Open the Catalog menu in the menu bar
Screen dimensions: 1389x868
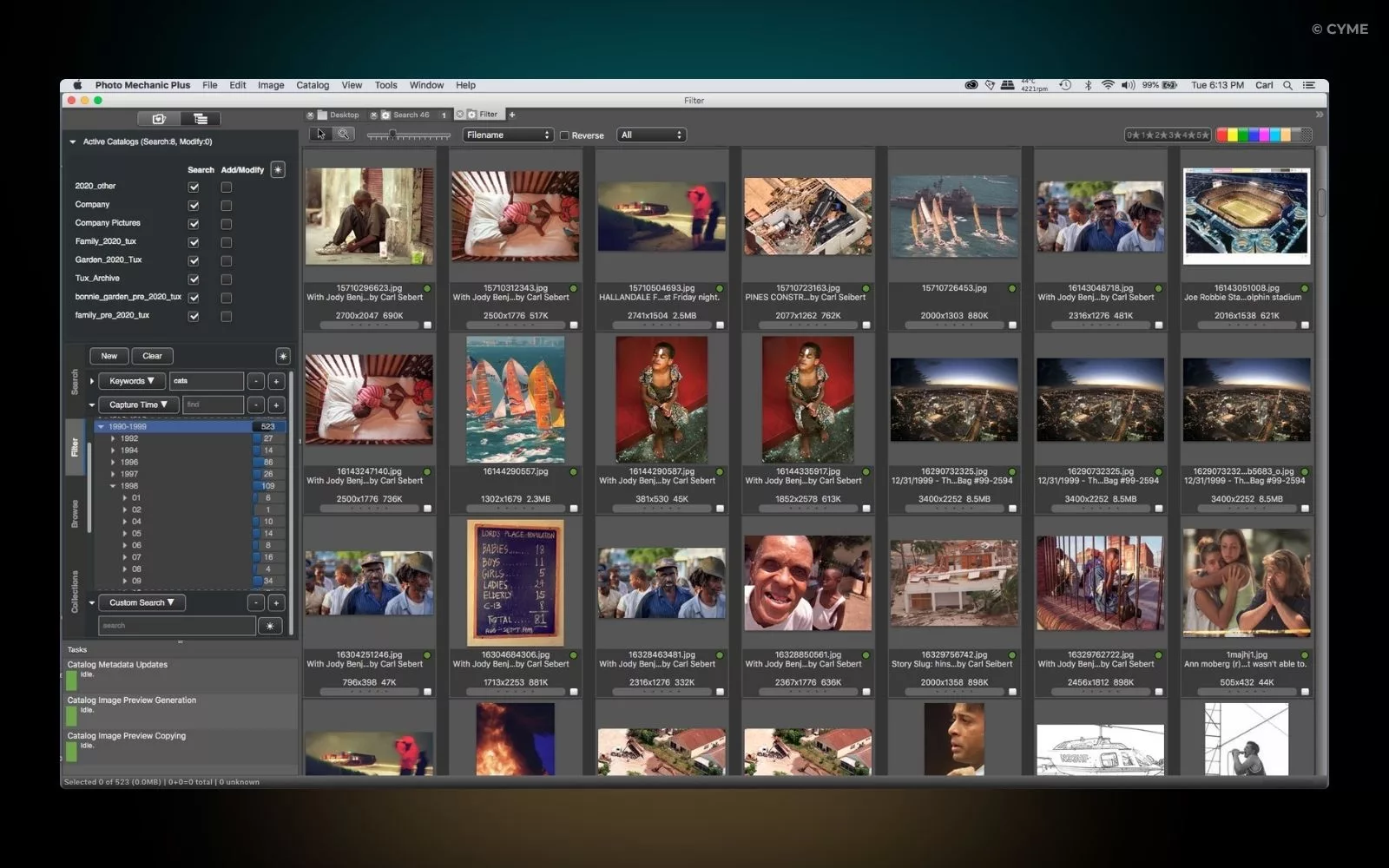pos(312,85)
